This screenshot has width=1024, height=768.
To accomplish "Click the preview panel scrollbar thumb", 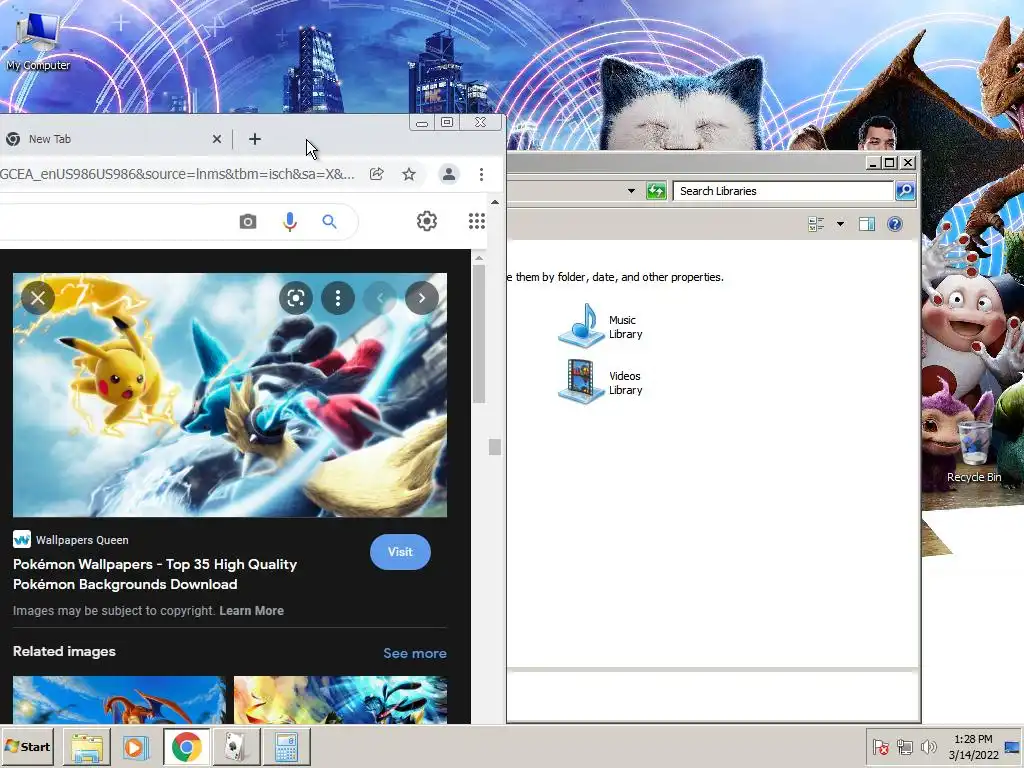I will click(479, 334).
